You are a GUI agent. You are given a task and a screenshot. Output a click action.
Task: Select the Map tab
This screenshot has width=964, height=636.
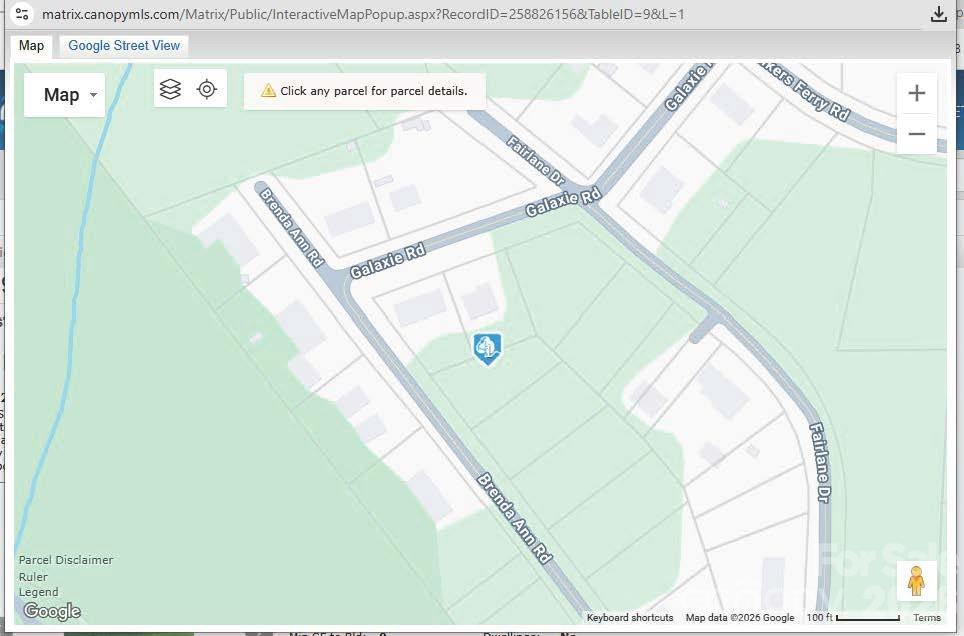(x=32, y=45)
